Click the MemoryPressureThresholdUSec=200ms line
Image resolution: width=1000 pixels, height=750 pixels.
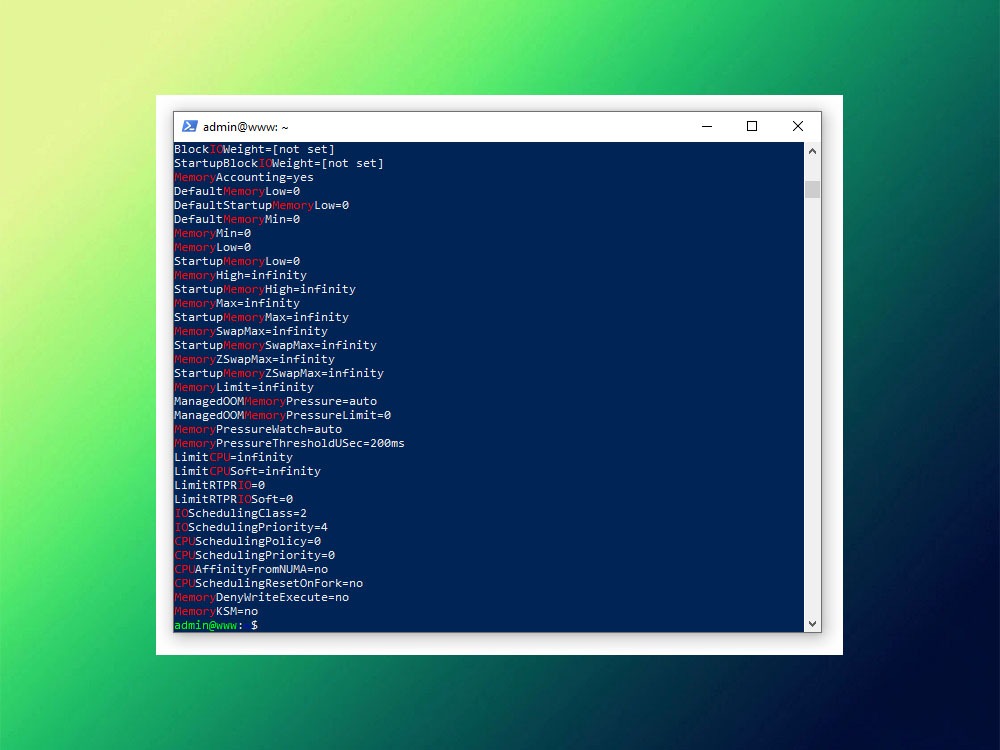tap(289, 443)
